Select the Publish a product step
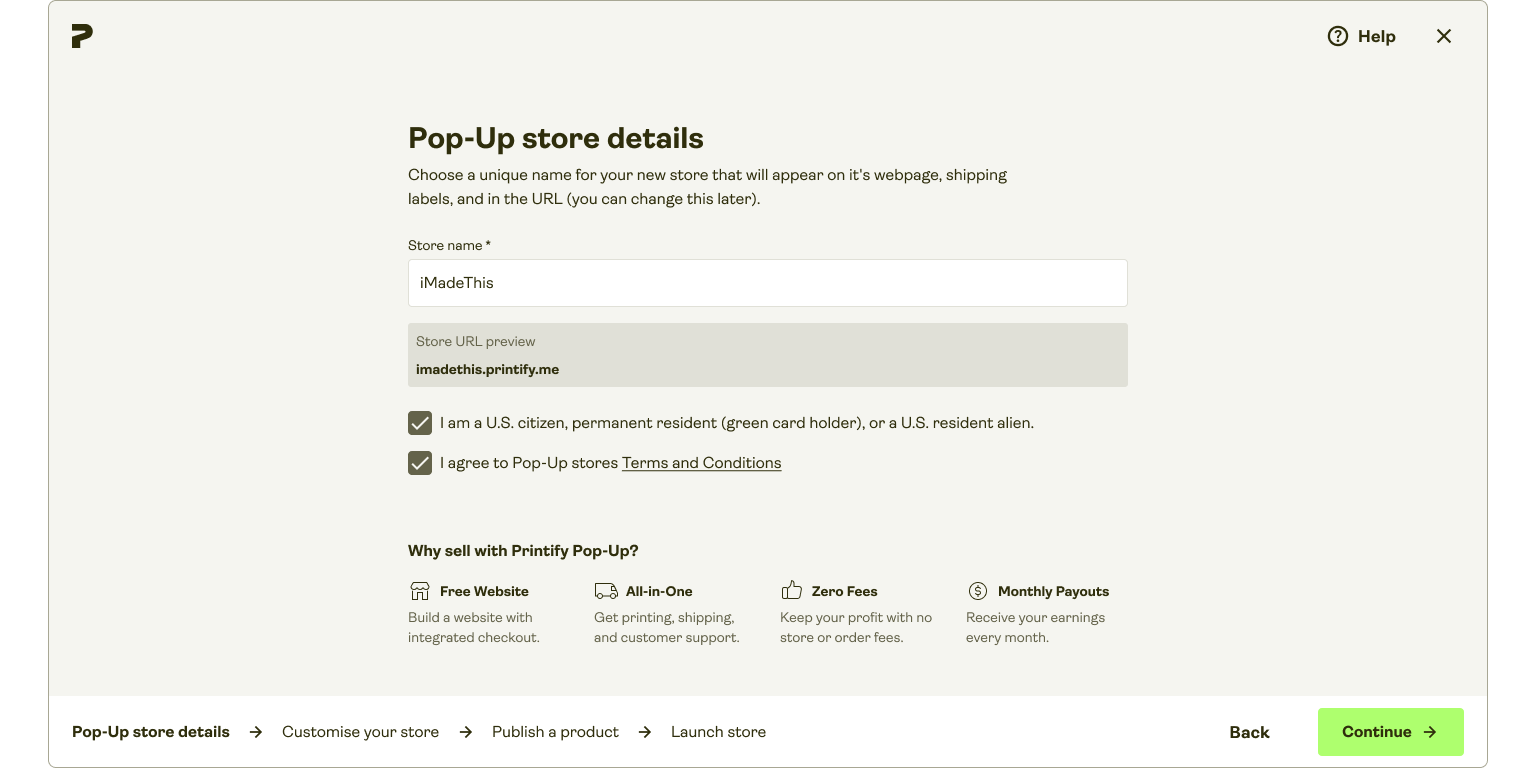 (555, 732)
